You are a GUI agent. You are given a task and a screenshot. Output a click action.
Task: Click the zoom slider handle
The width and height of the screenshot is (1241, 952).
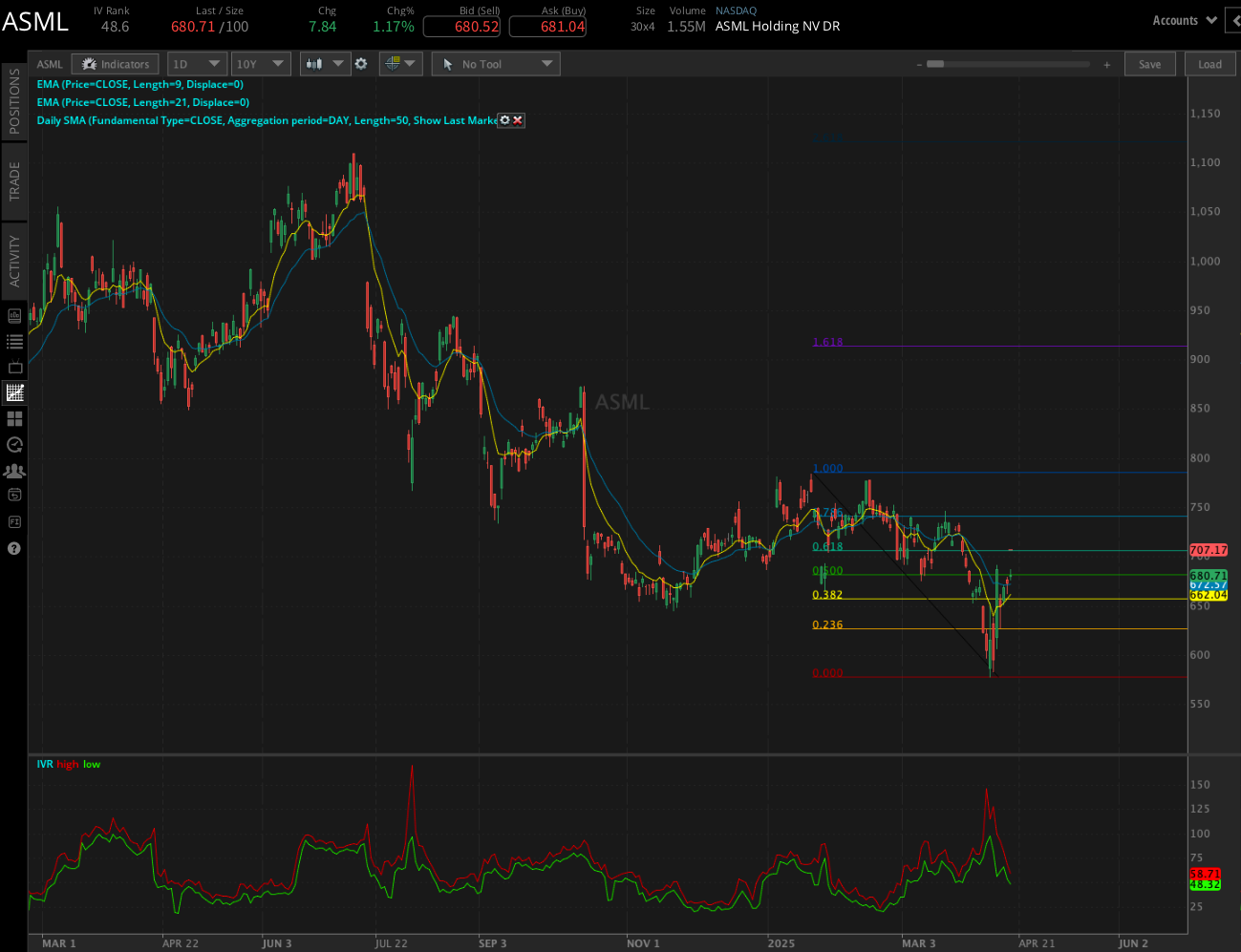935,64
